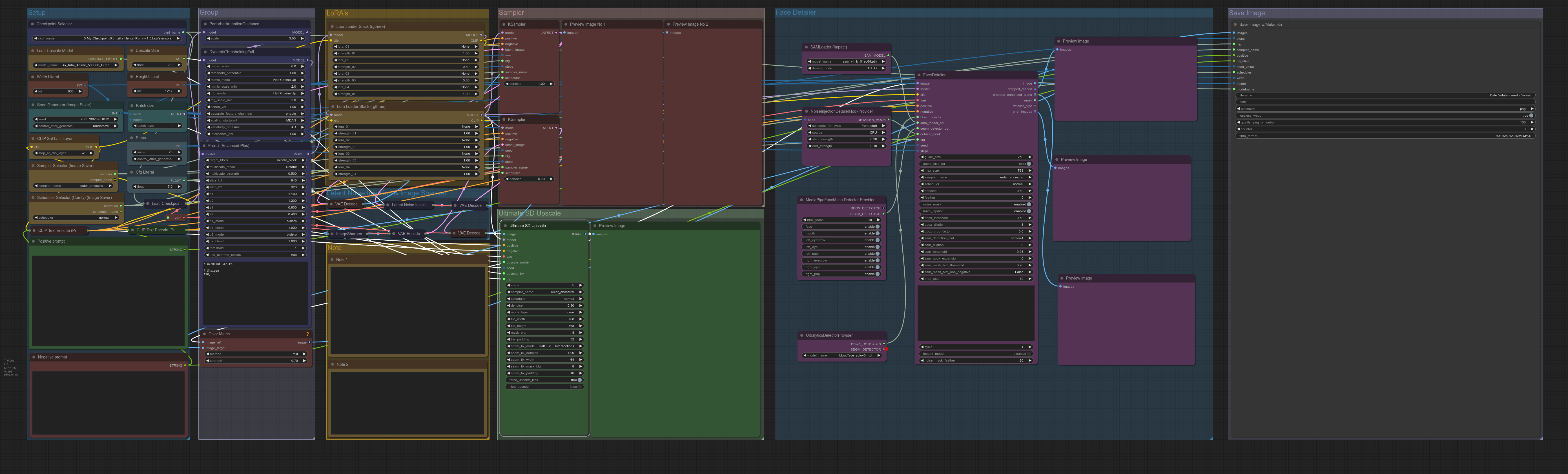Collapse the NoiseInjectionDetailerHookProvider node
The width and height of the screenshot is (1568, 474).
[806, 111]
